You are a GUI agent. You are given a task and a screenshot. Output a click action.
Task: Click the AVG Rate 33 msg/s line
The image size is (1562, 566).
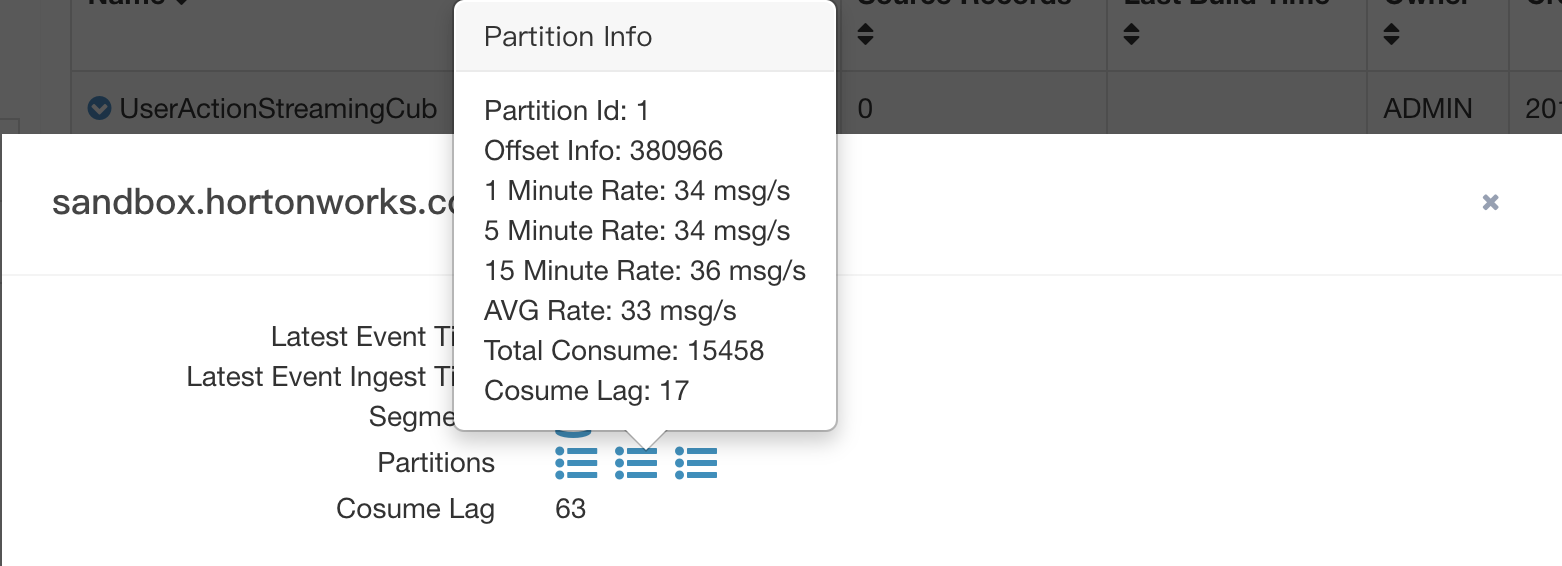tap(610, 311)
